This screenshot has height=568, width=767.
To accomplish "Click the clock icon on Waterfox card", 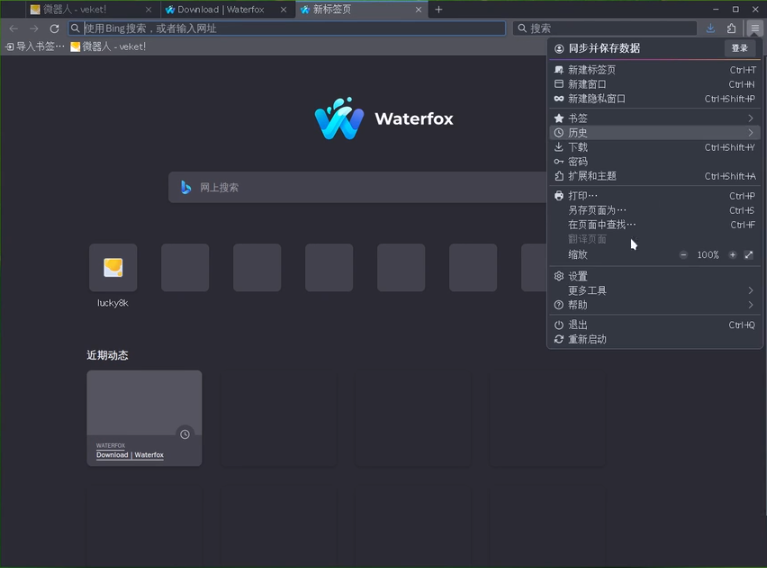I will click(x=185, y=434).
